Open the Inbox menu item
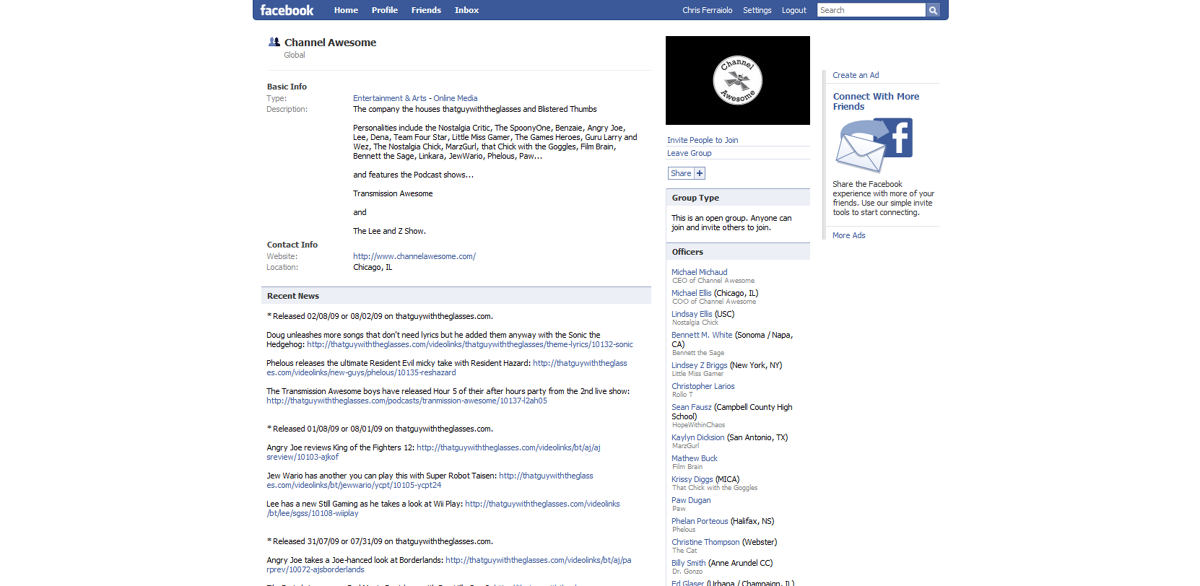 tap(467, 10)
